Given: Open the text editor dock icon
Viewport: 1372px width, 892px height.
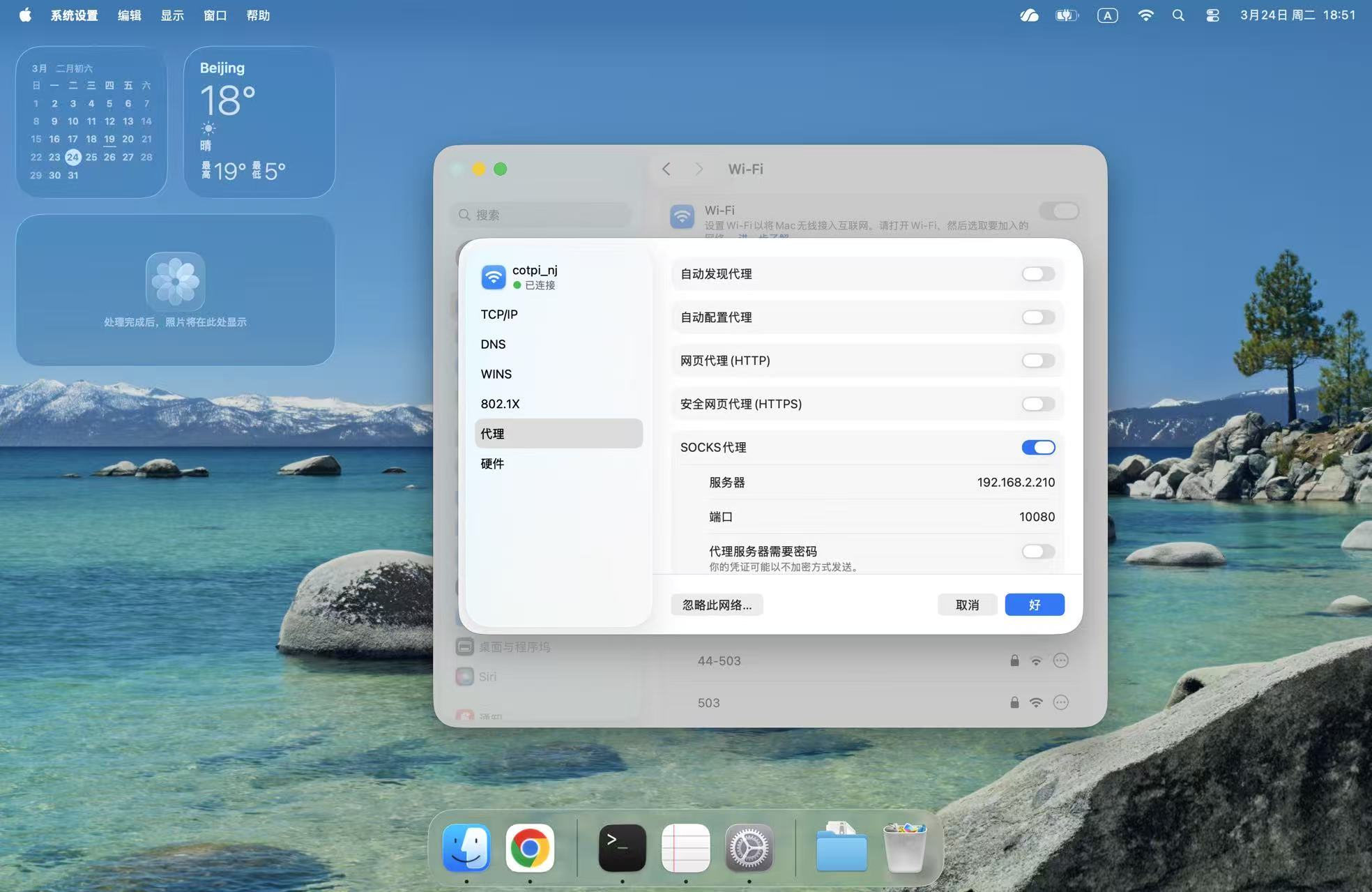Looking at the screenshot, I should pos(685,848).
